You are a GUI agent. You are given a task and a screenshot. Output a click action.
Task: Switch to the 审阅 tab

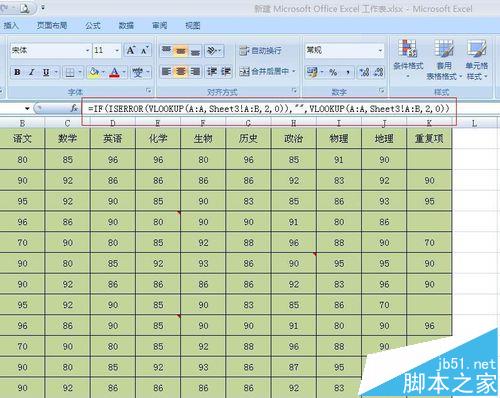tap(159, 26)
